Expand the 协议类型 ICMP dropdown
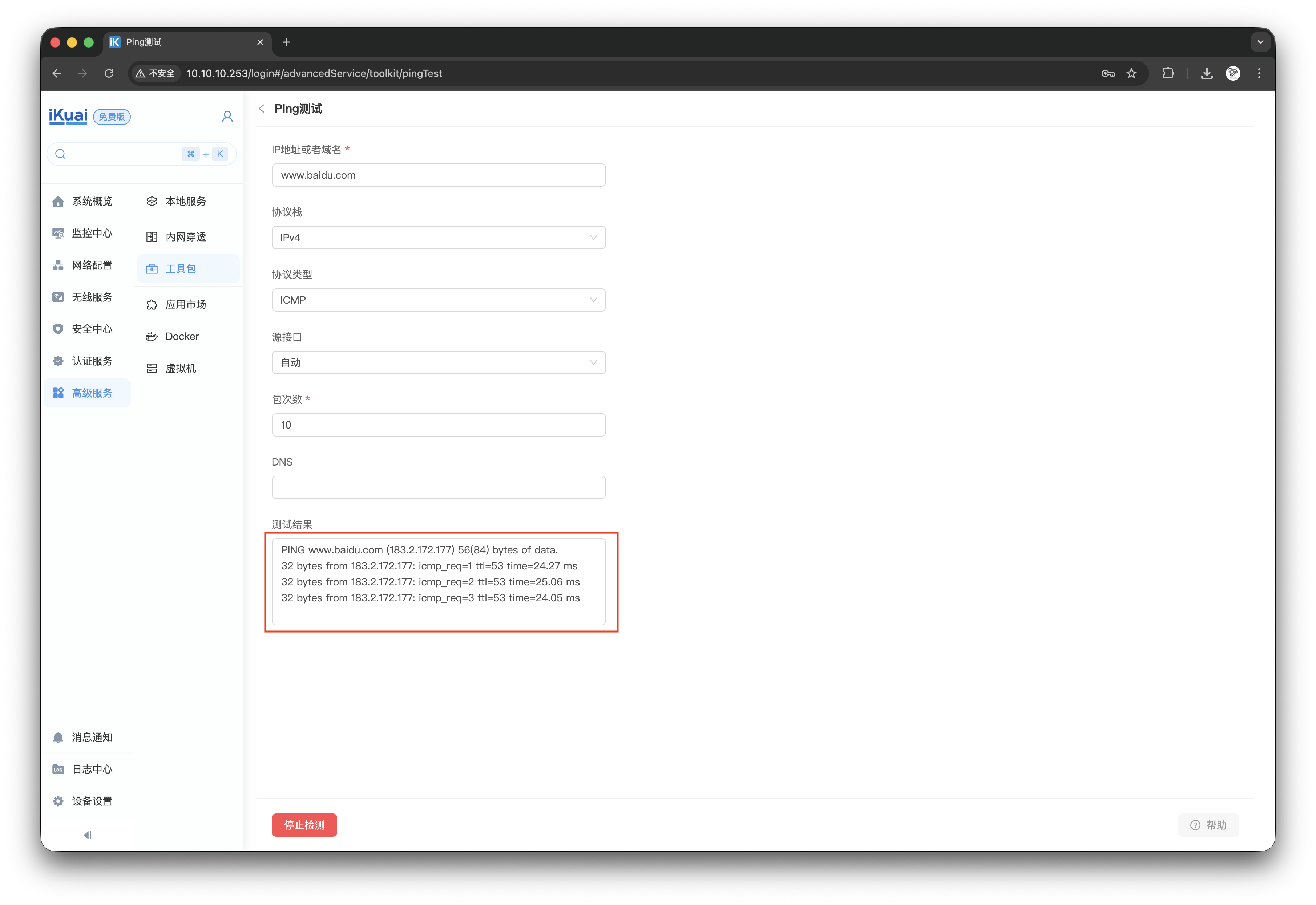The width and height of the screenshot is (1316, 905). [x=438, y=300]
